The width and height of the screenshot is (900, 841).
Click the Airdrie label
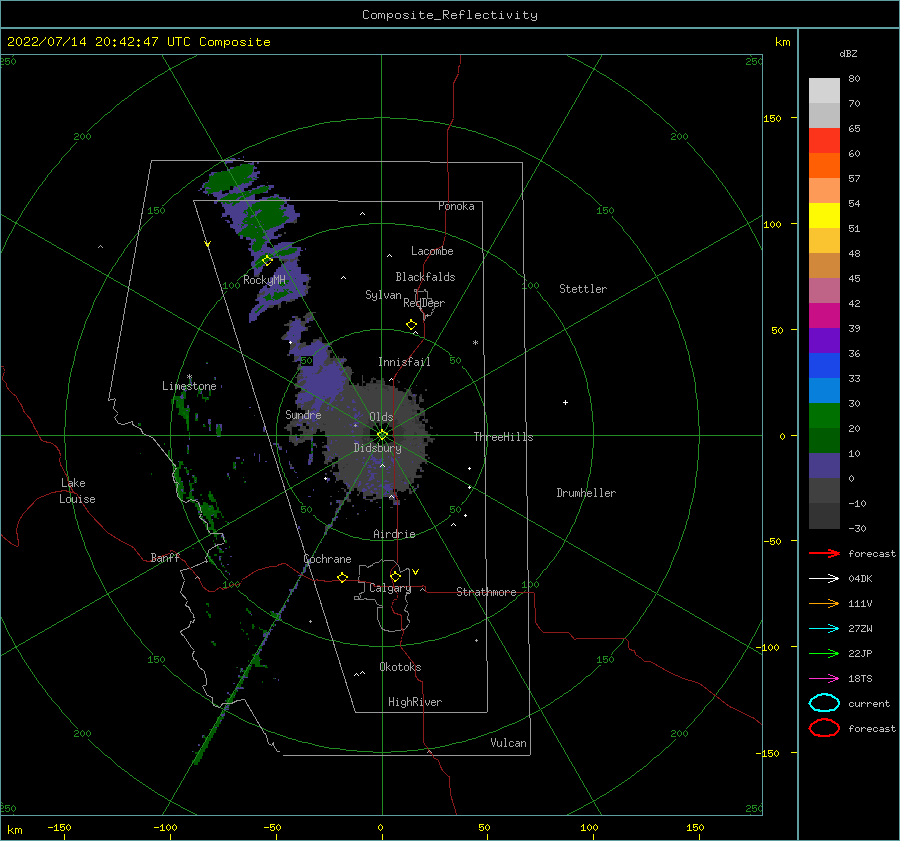click(x=394, y=534)
